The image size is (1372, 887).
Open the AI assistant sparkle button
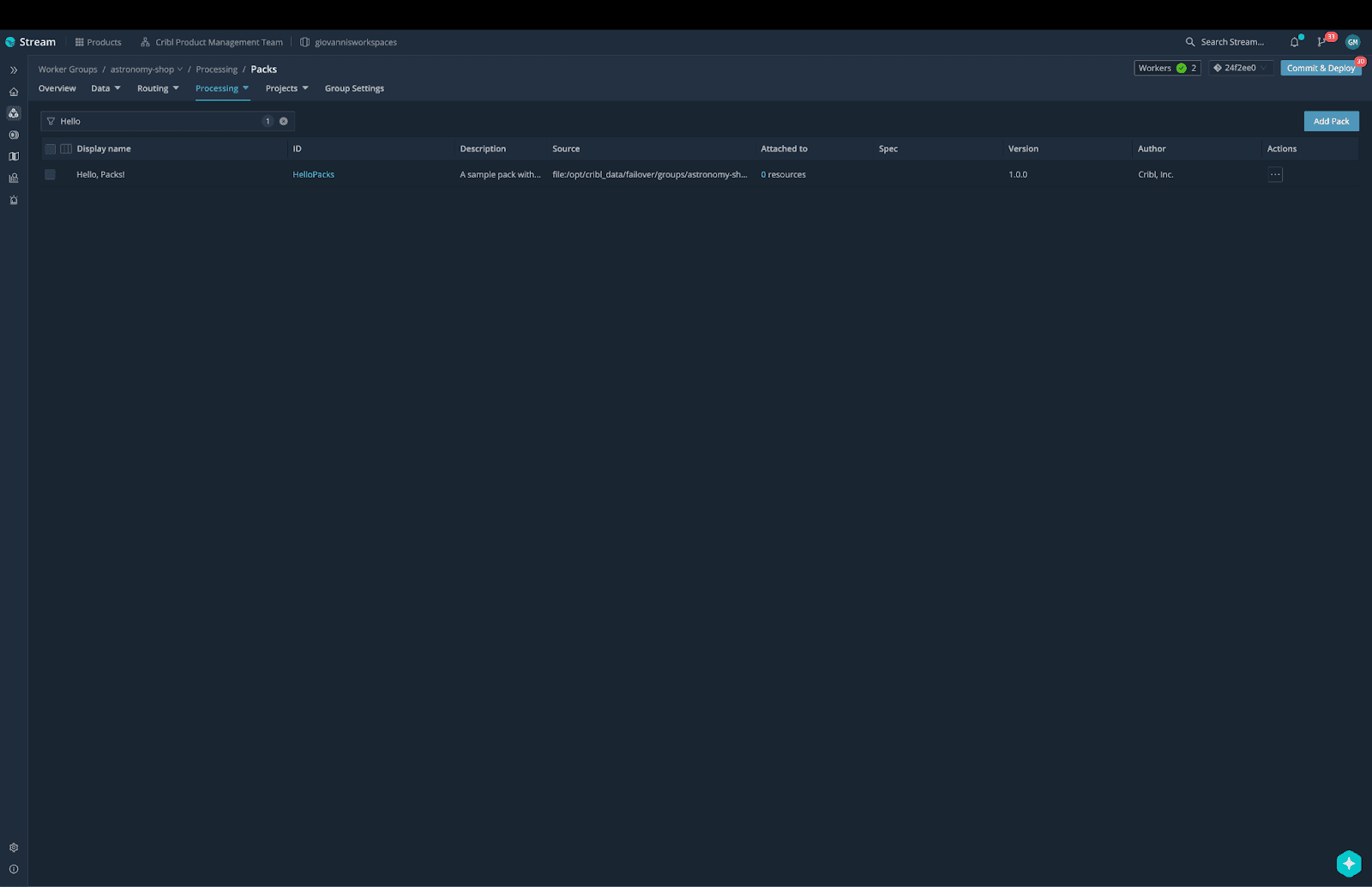(1348, 863)
